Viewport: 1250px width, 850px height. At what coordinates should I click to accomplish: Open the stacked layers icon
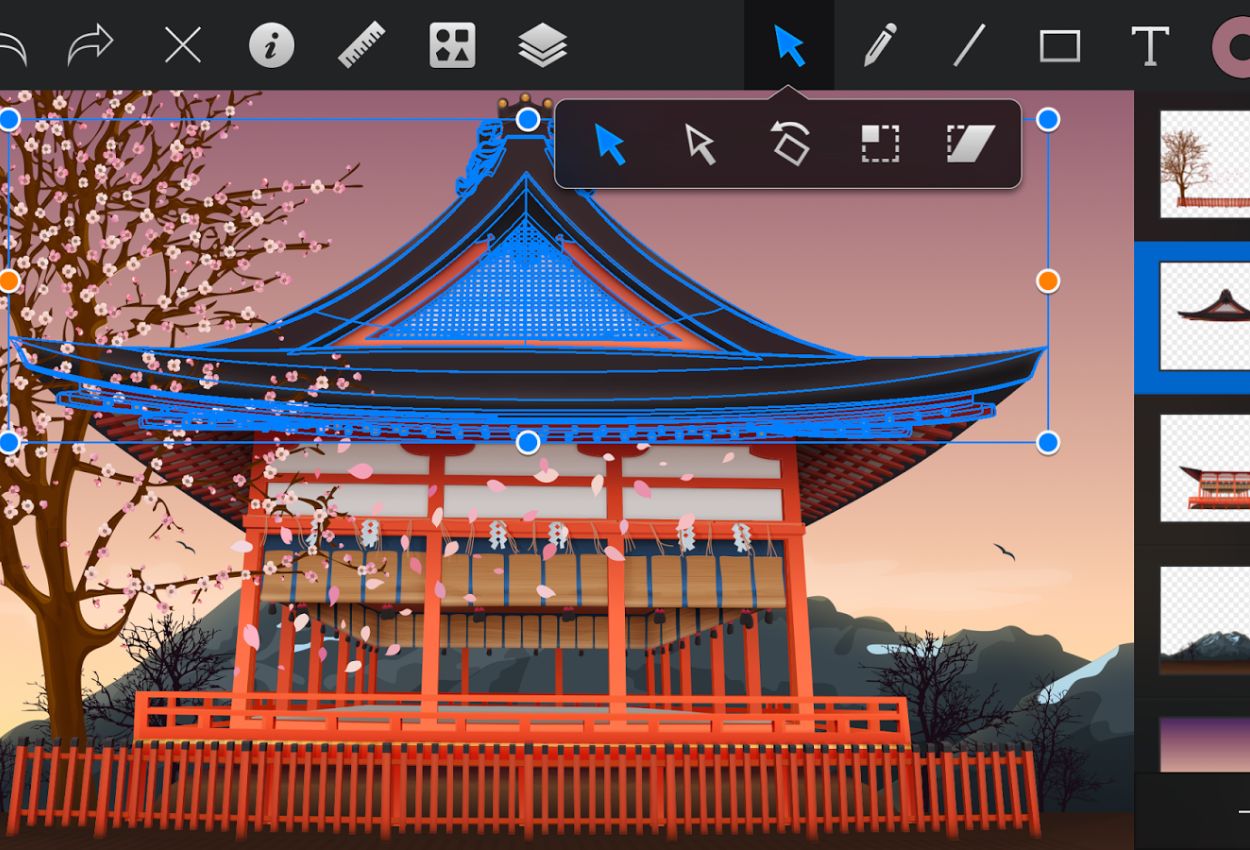[543, 46]
